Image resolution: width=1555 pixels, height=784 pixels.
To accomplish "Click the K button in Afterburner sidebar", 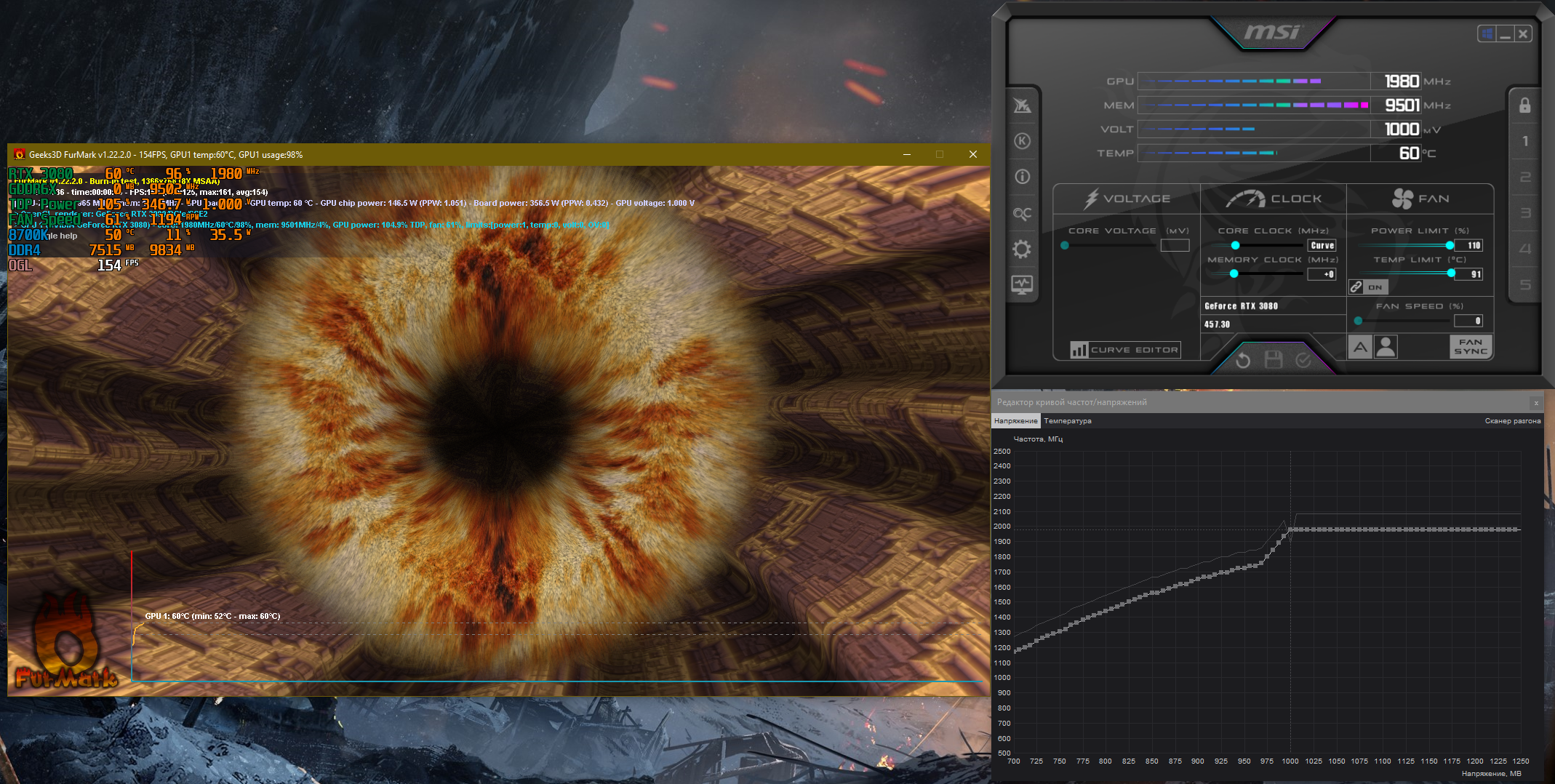I will tap(1022, 141).
